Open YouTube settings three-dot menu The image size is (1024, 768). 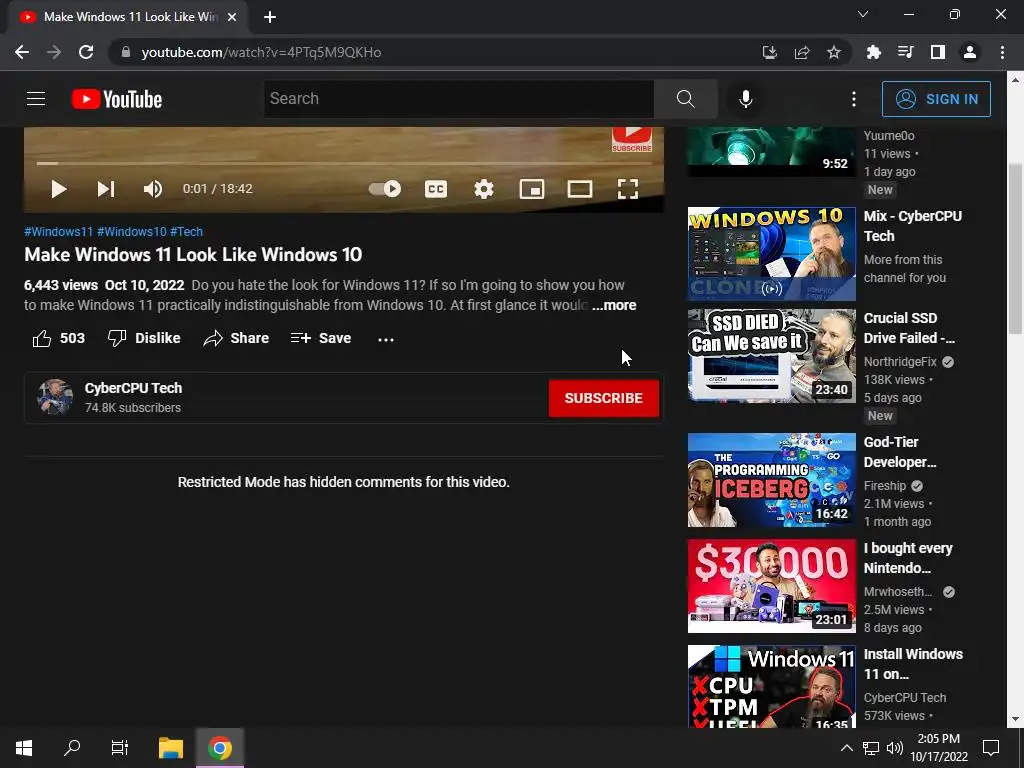854,99
